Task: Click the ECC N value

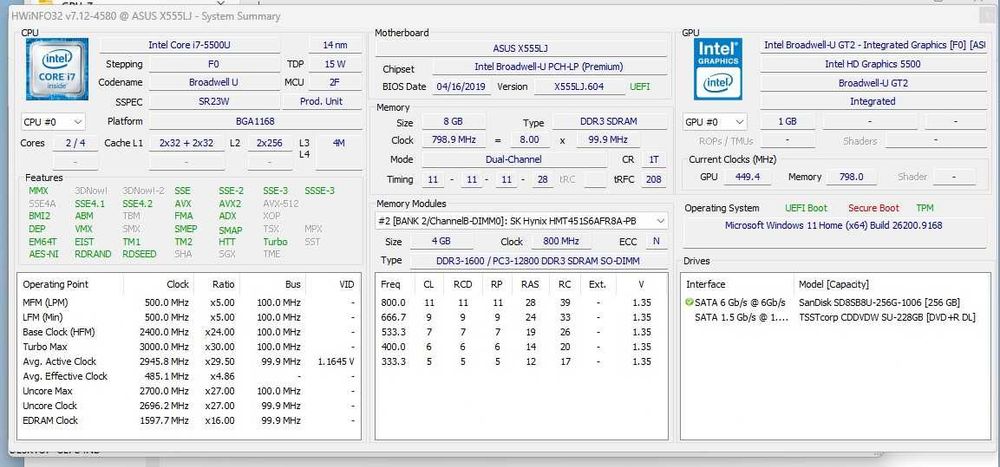Action: pyautogui.click(x=656, y=242)
